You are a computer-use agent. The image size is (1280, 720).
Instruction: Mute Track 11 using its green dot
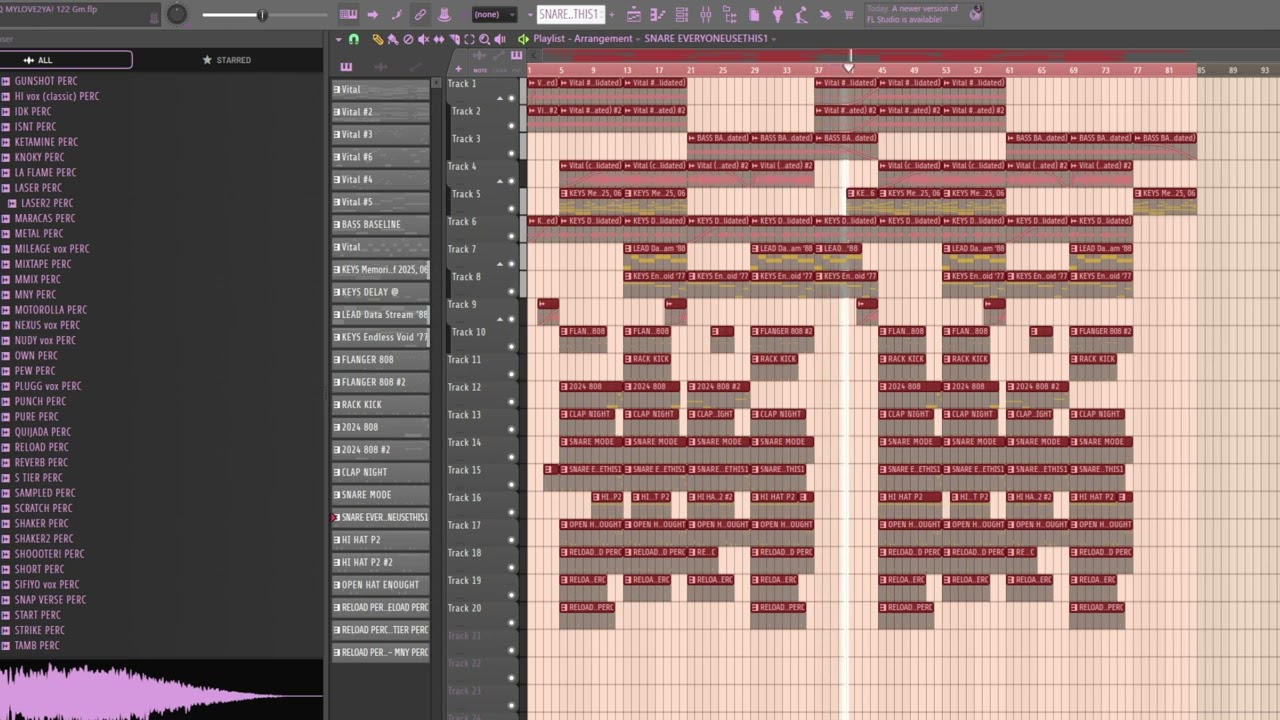[x=511, y=374]
